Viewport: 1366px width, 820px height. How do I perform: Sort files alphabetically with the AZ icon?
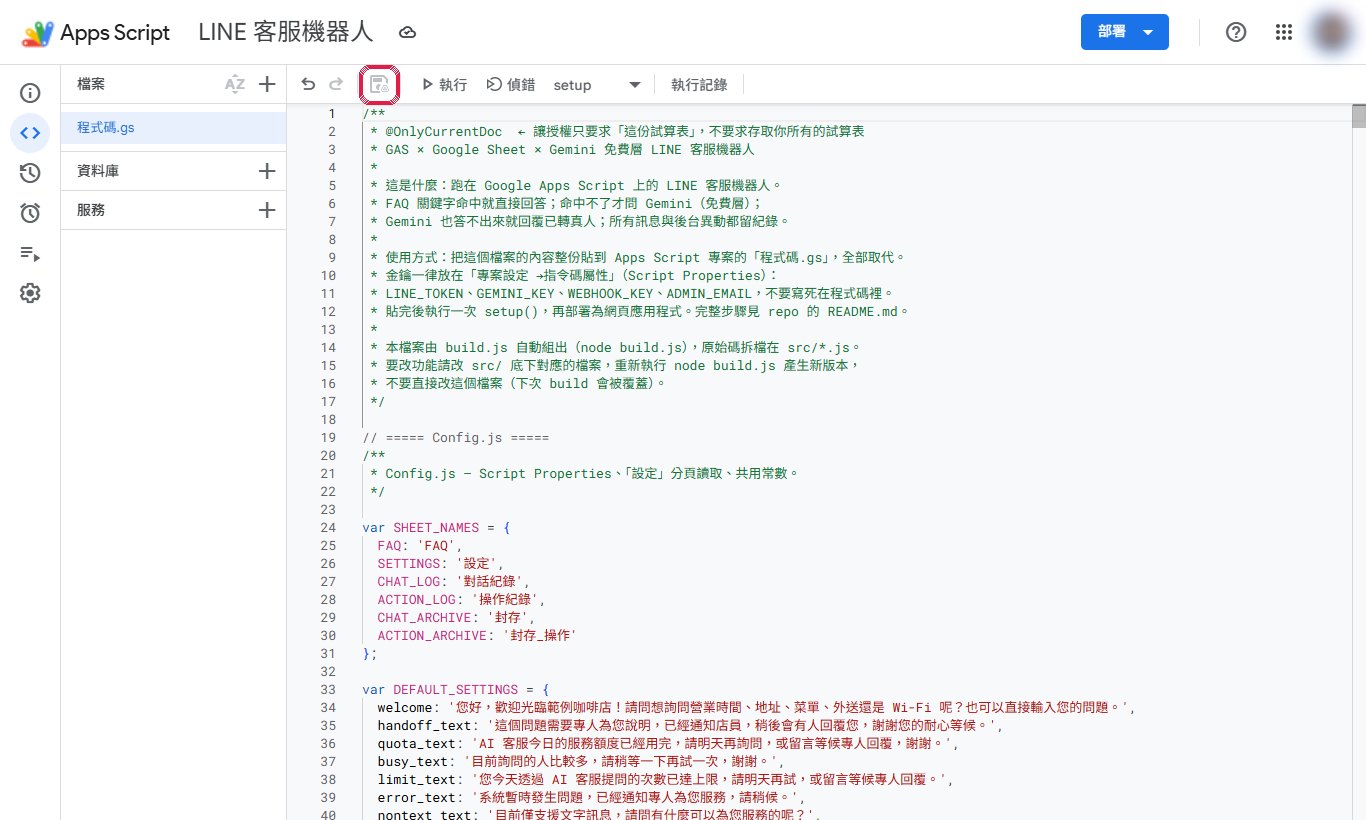click(x=235, y=85)
